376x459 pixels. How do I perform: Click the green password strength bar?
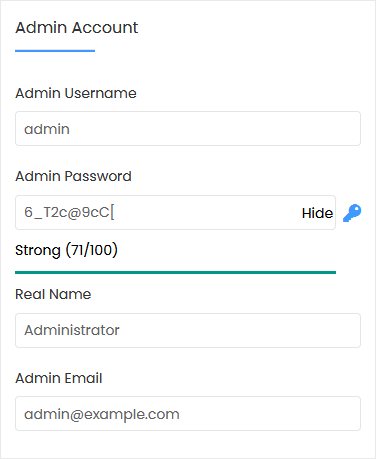point(175,272)
